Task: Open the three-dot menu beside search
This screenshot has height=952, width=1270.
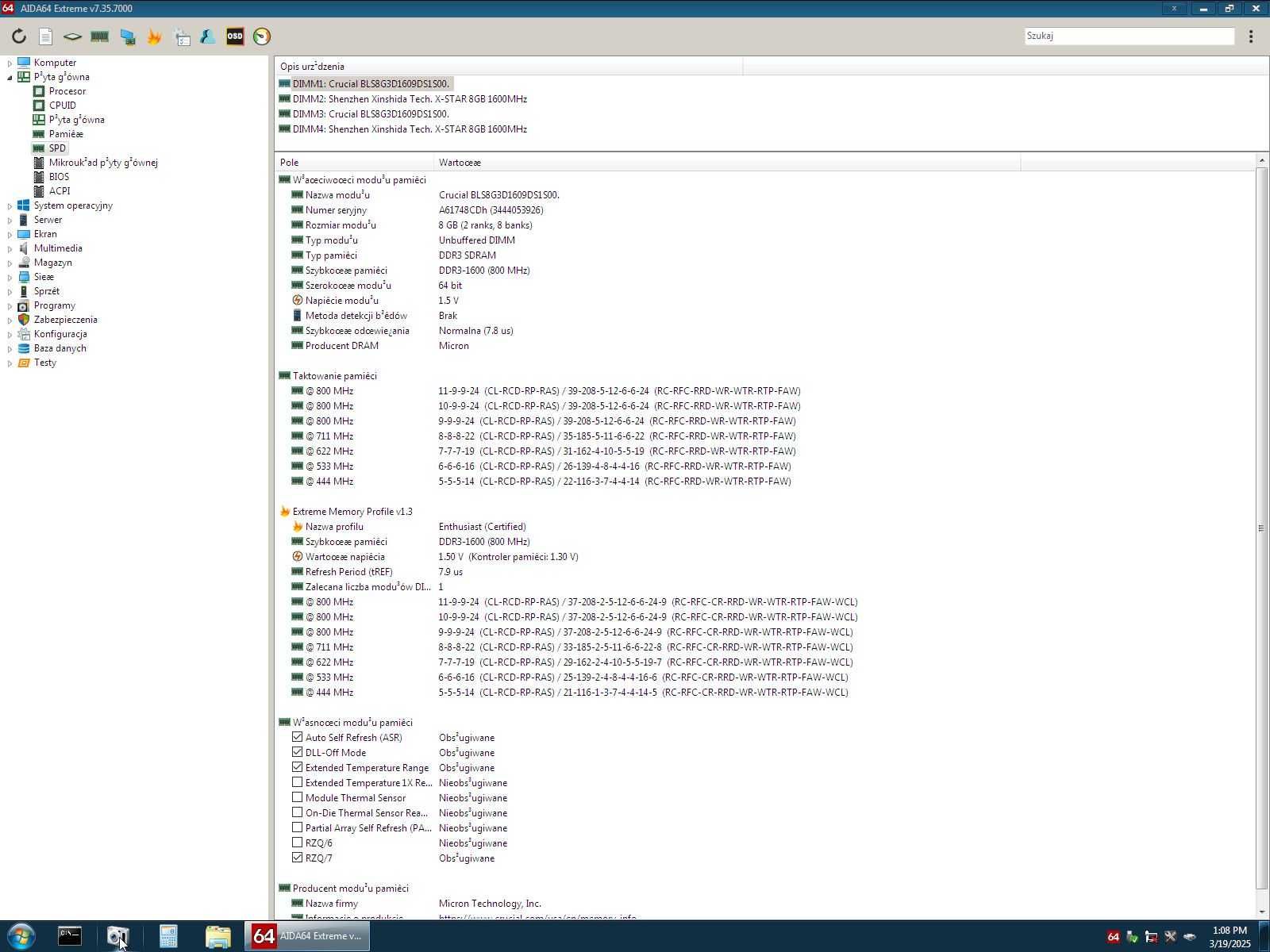Action: pos(1251,36)
